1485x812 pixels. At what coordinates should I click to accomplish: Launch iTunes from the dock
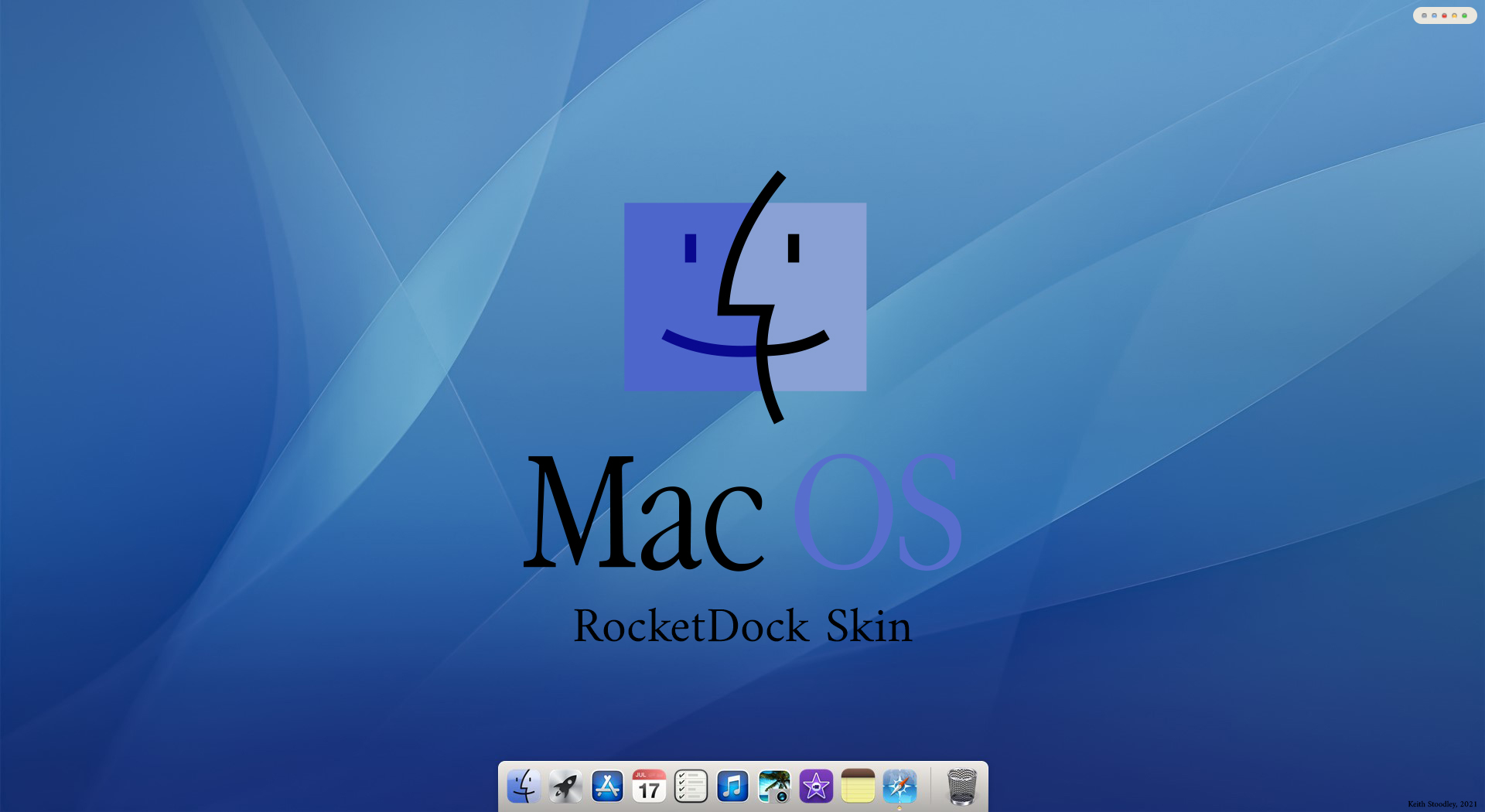(732, 786)
